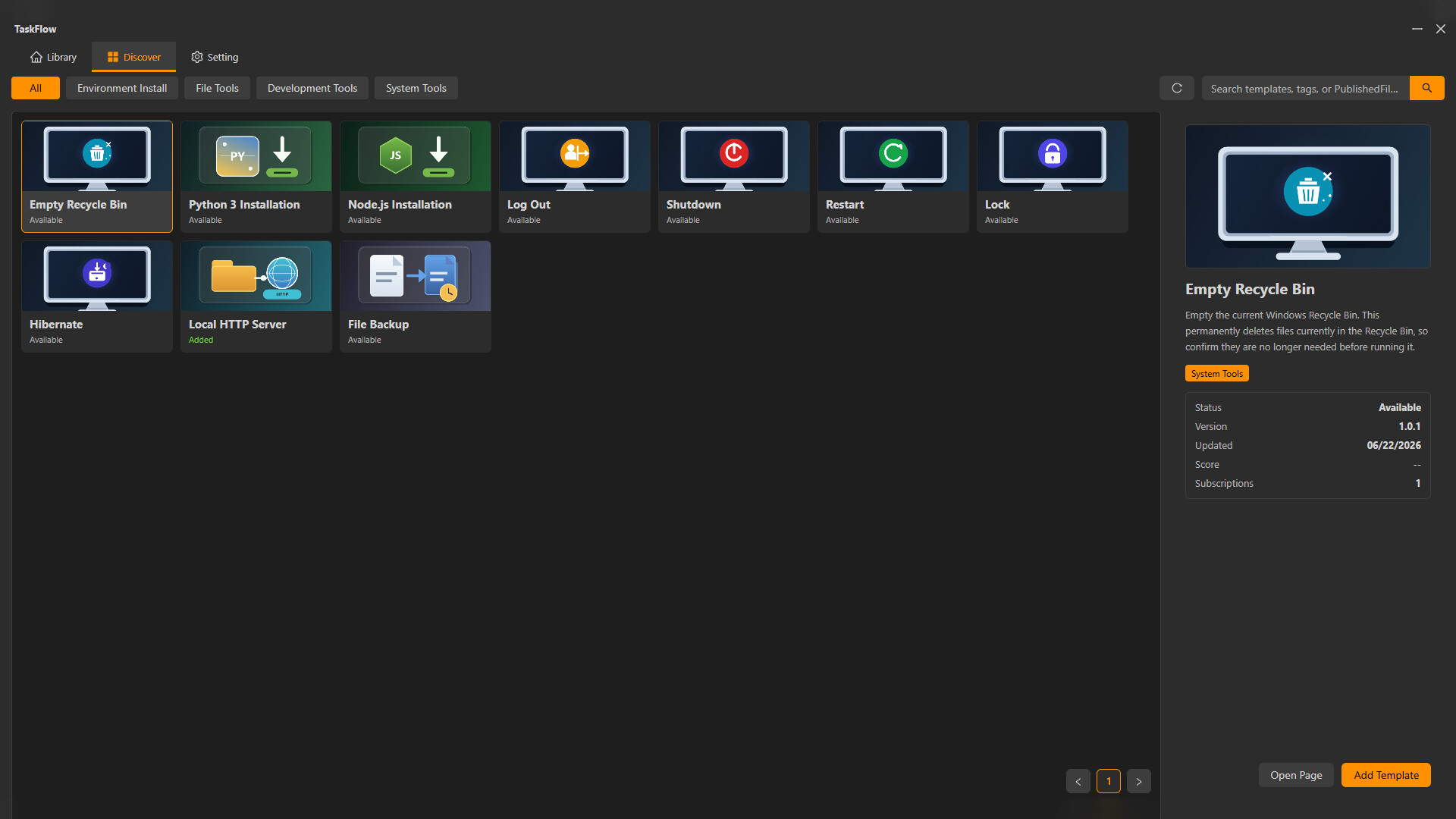
Task: Click the Score row label
Action: pos(1207,464)
